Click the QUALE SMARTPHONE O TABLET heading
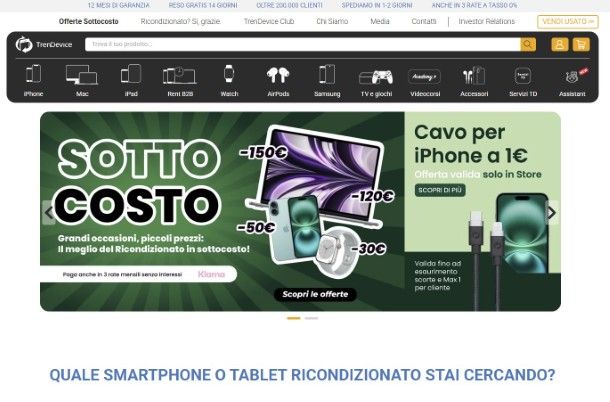Screen dimensions: 610x402 click(302, 375)
